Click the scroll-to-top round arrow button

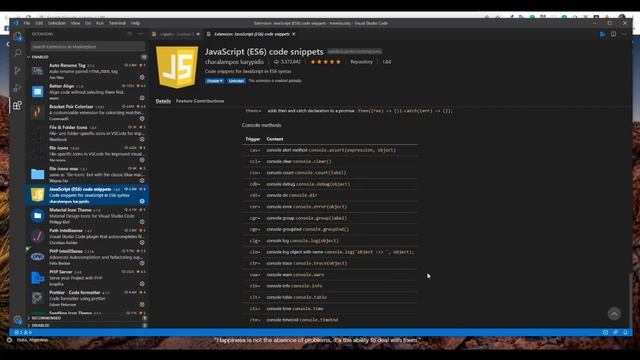614,313
